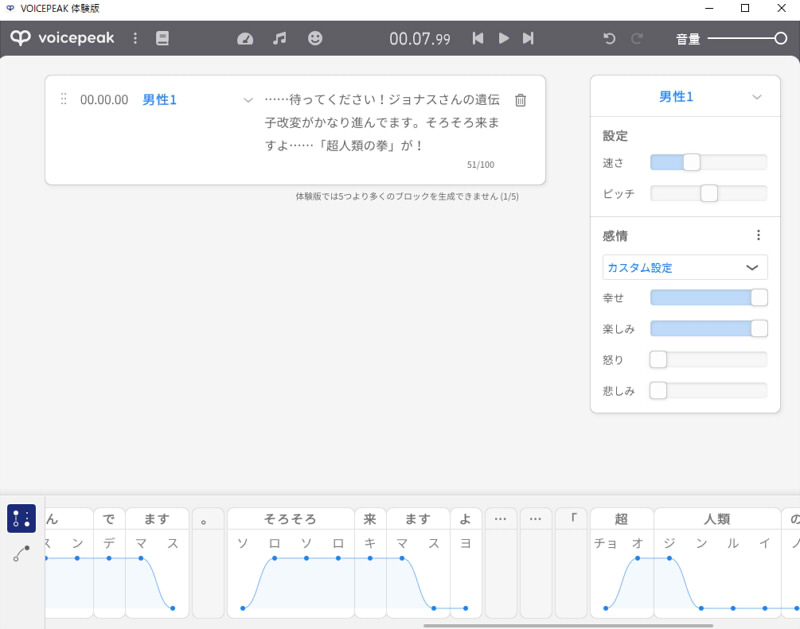Click the music note icon
The height and width of the screenshot is (629, 800).
point(280,38)
